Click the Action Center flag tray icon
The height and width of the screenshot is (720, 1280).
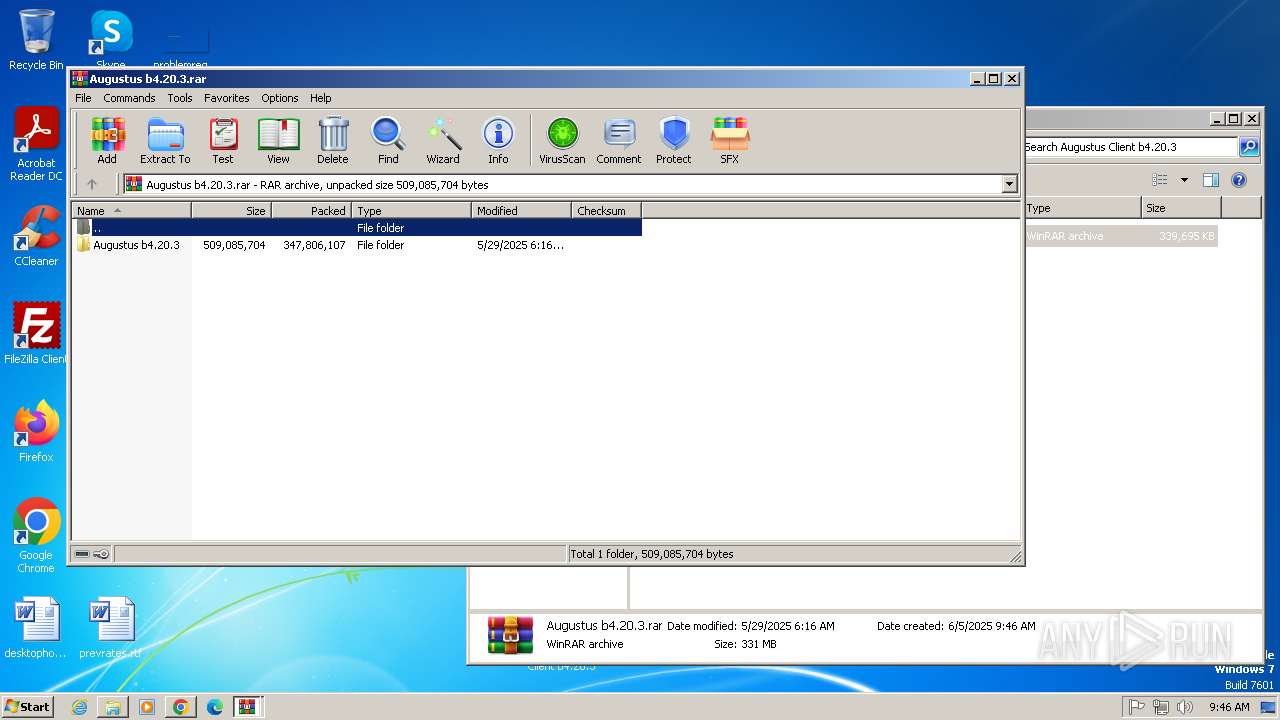click(x=1137, y=707)
